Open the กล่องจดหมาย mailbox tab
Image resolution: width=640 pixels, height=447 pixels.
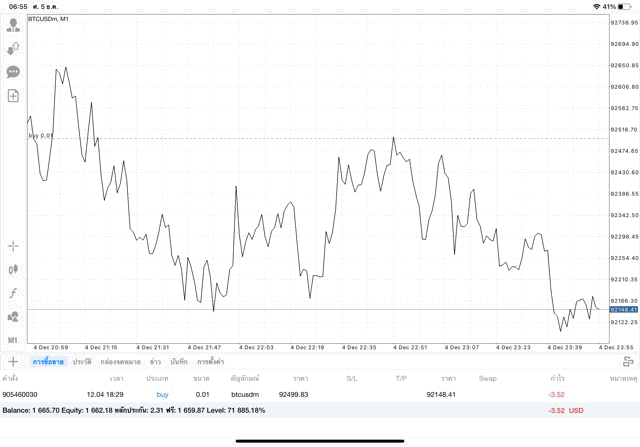120,362
